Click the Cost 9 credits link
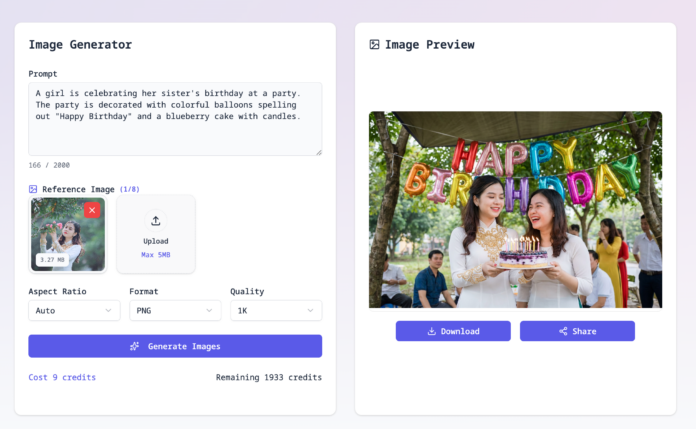 tap(62, 377)
